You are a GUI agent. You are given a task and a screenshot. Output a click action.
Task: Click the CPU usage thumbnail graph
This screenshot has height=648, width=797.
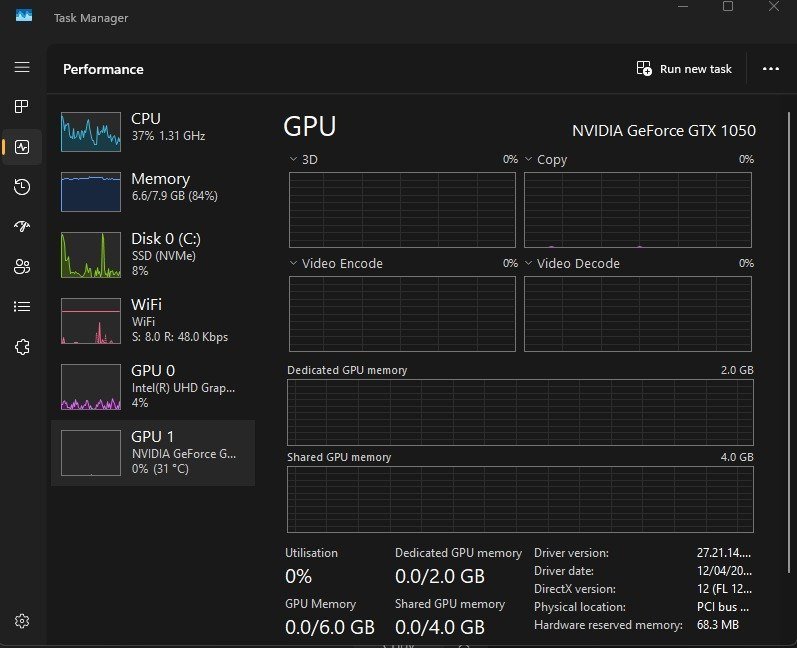91,132
